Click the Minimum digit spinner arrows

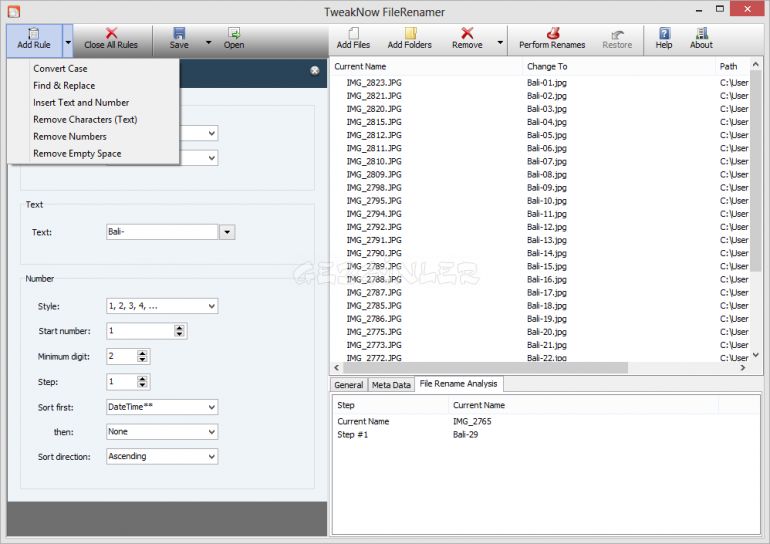(142, 356)
